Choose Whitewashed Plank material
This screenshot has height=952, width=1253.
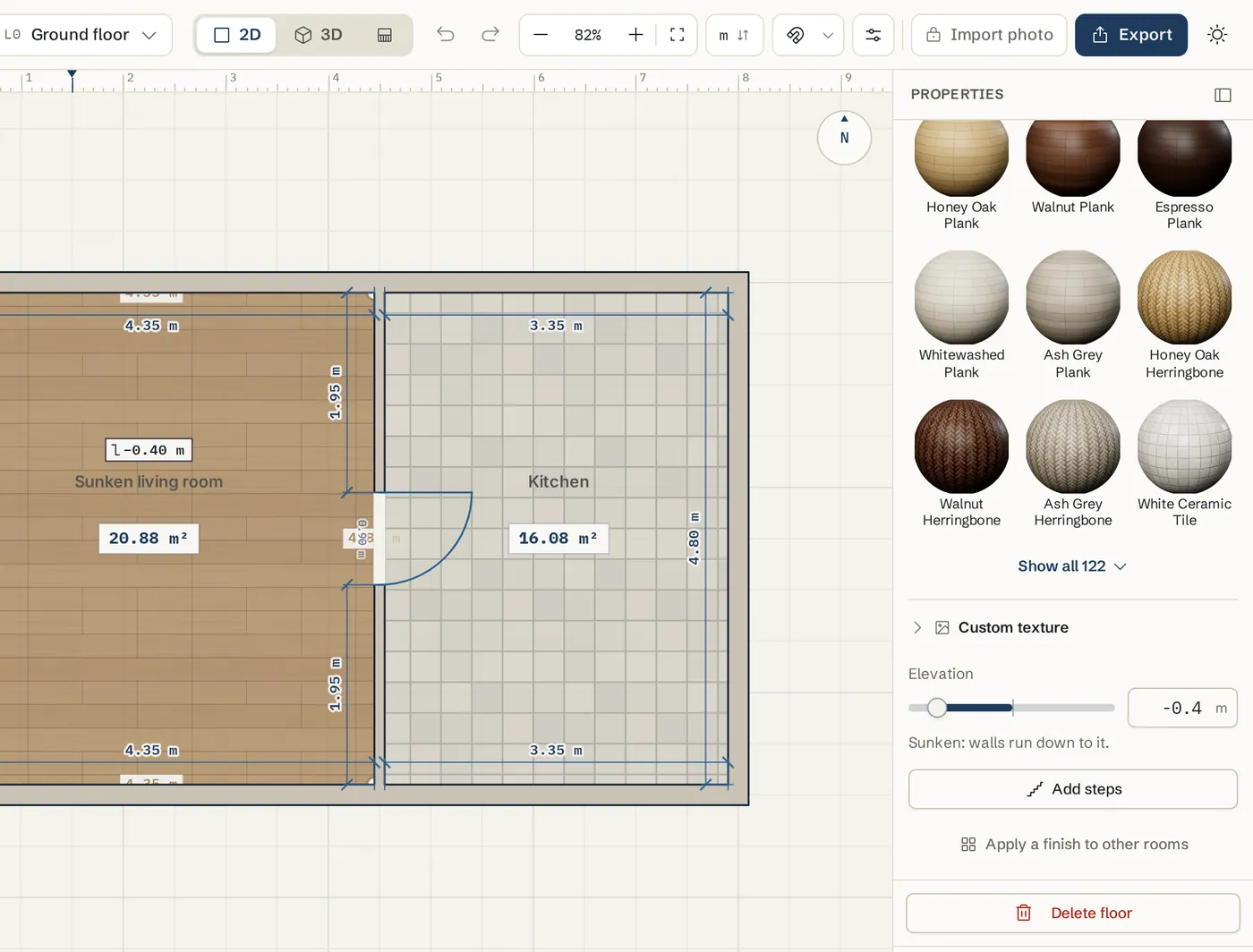click(x=961, y=315)
